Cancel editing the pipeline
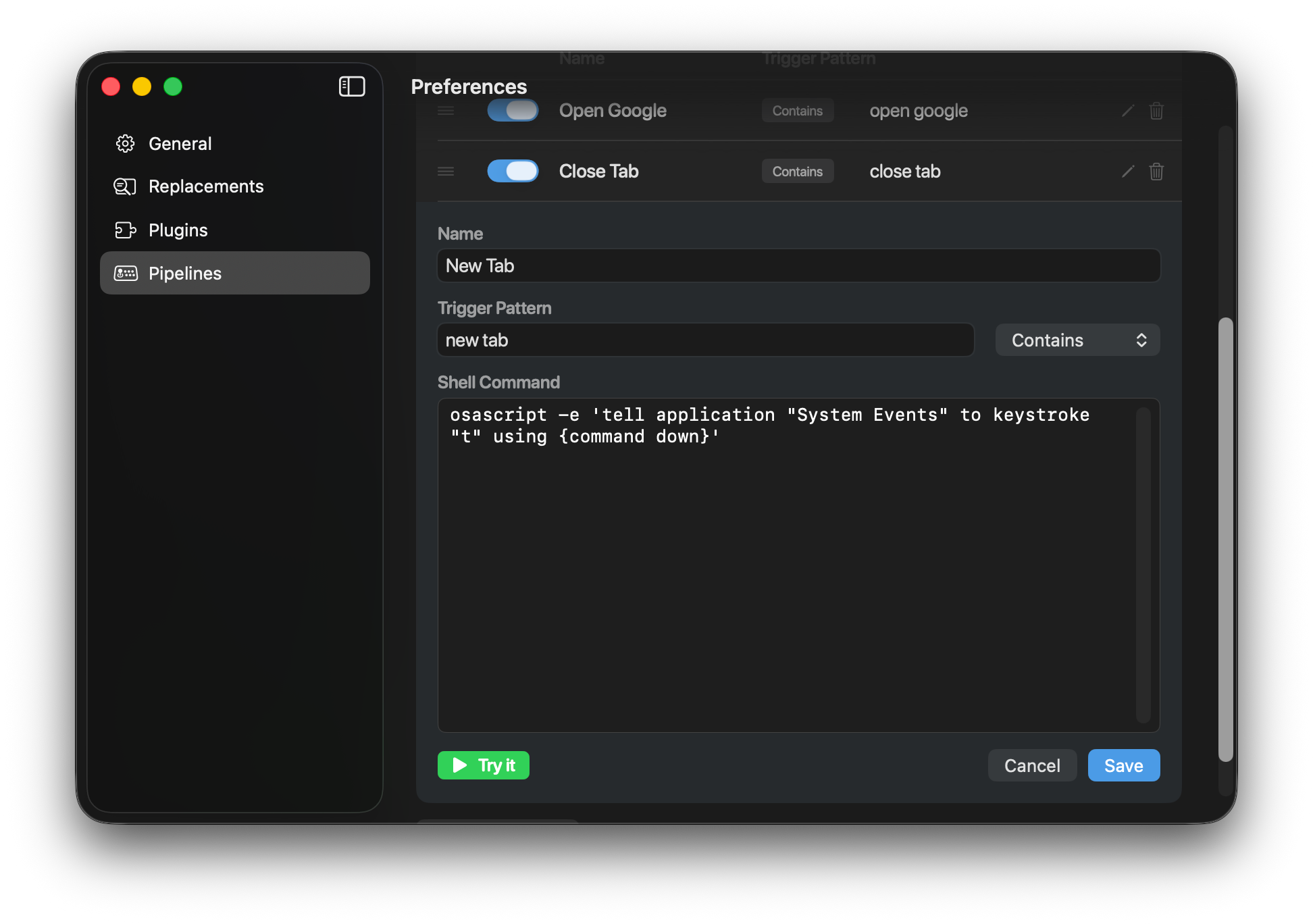This screenshot has height=924, width=1313. (x=1032, y=765)
